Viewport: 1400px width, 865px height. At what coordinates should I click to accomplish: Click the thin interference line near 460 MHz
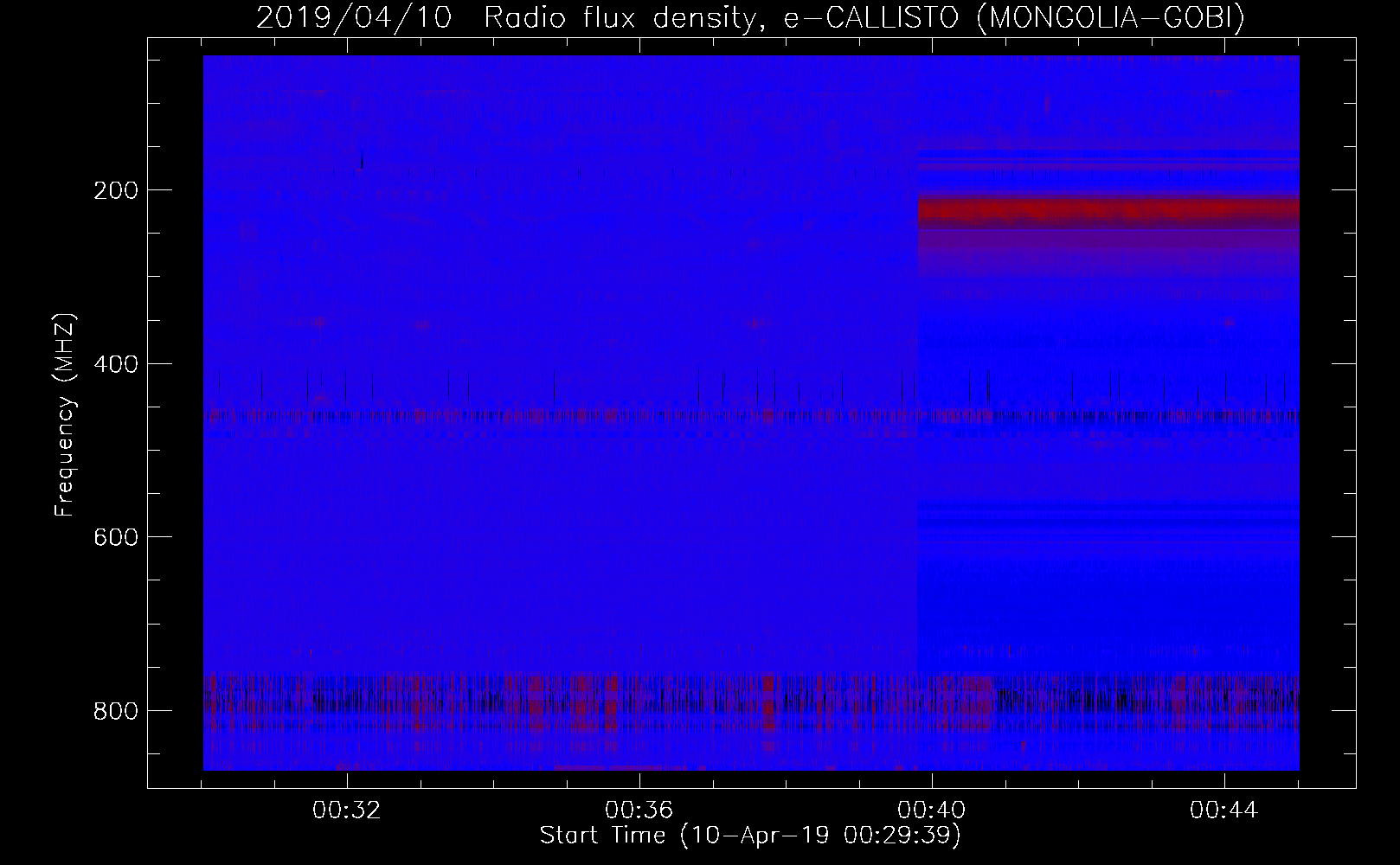[x=751, y=416]
